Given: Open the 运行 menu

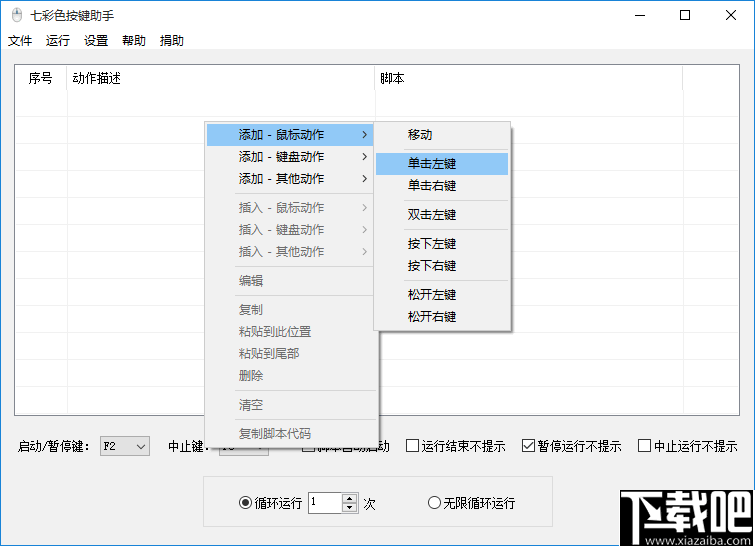Looking at the screenshot, I should pos(58,40).
